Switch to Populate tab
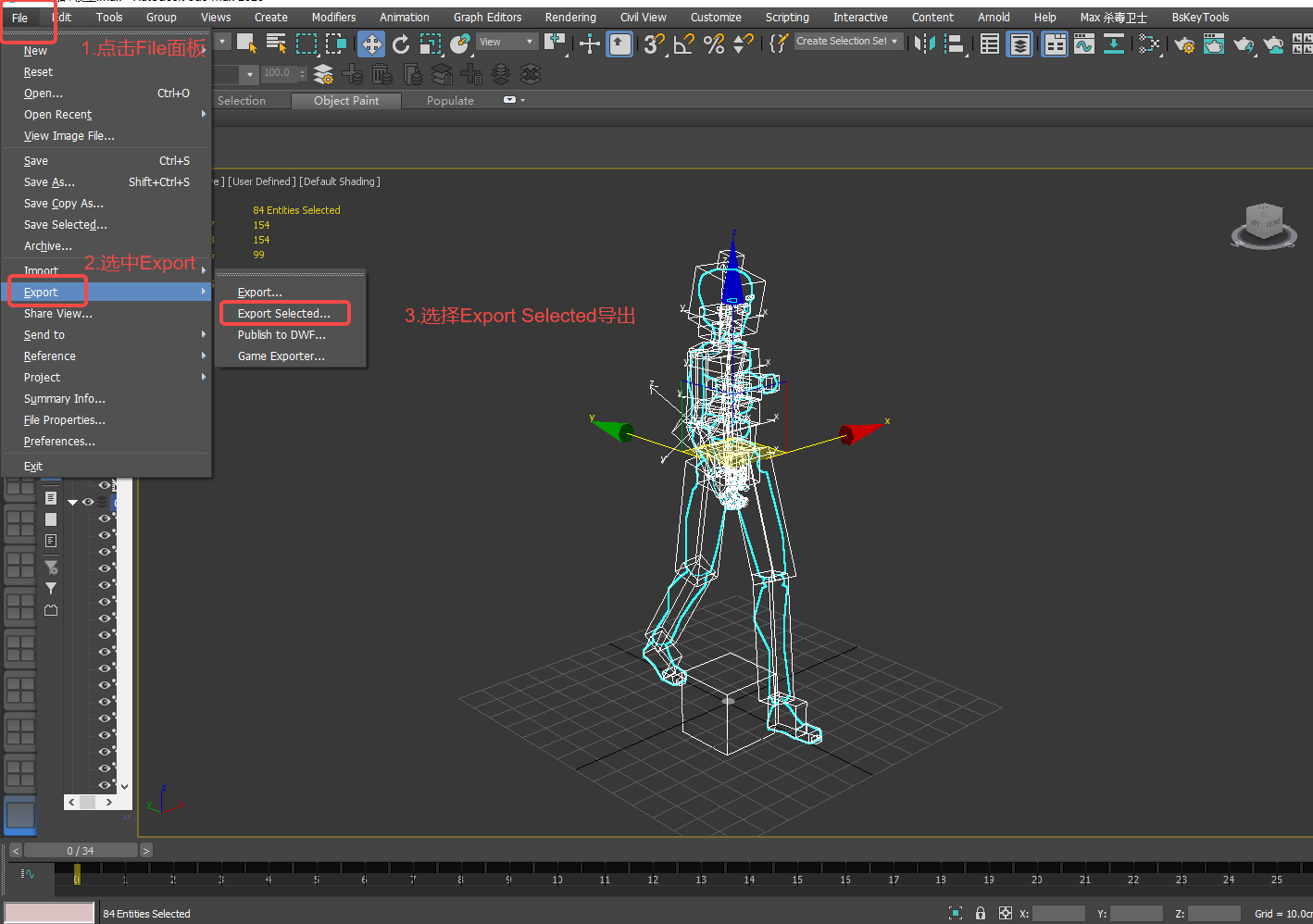 (x=450, y=100)
